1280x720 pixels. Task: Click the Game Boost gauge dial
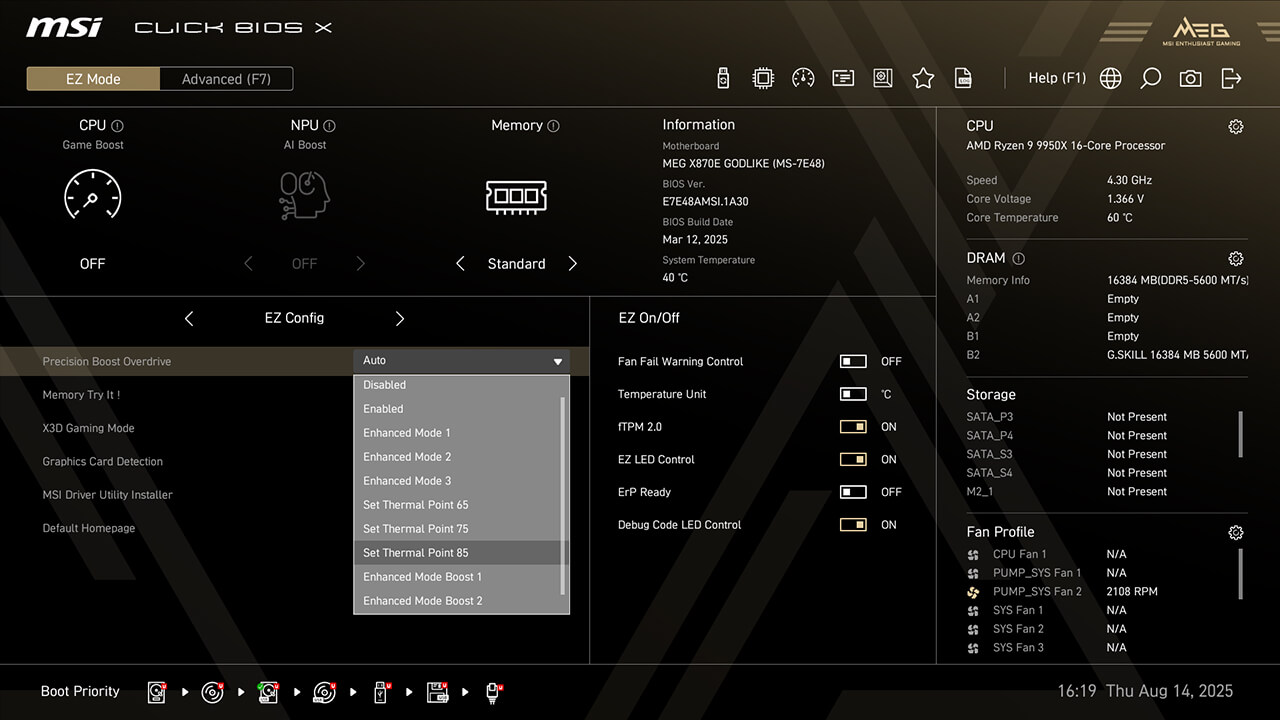92,195
